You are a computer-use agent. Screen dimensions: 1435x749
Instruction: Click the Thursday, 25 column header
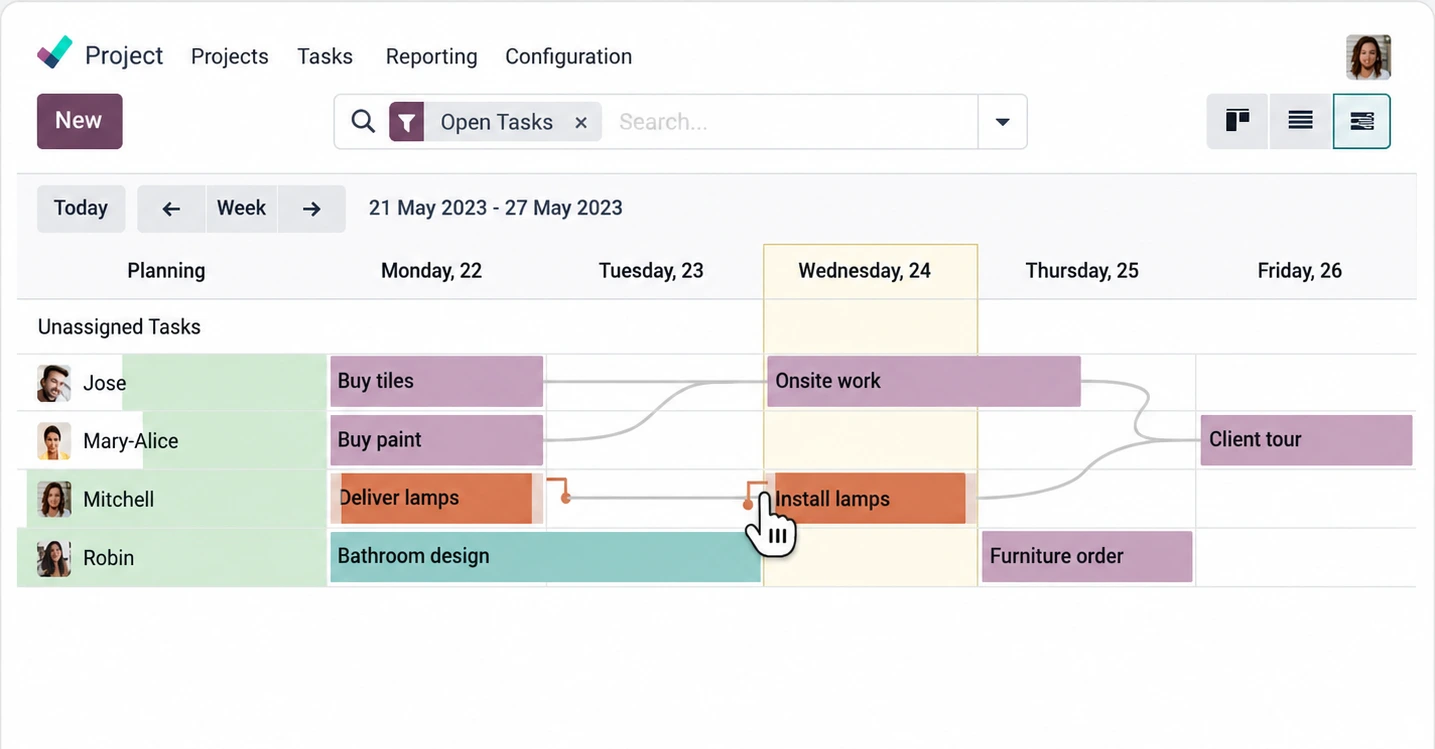1082,271
